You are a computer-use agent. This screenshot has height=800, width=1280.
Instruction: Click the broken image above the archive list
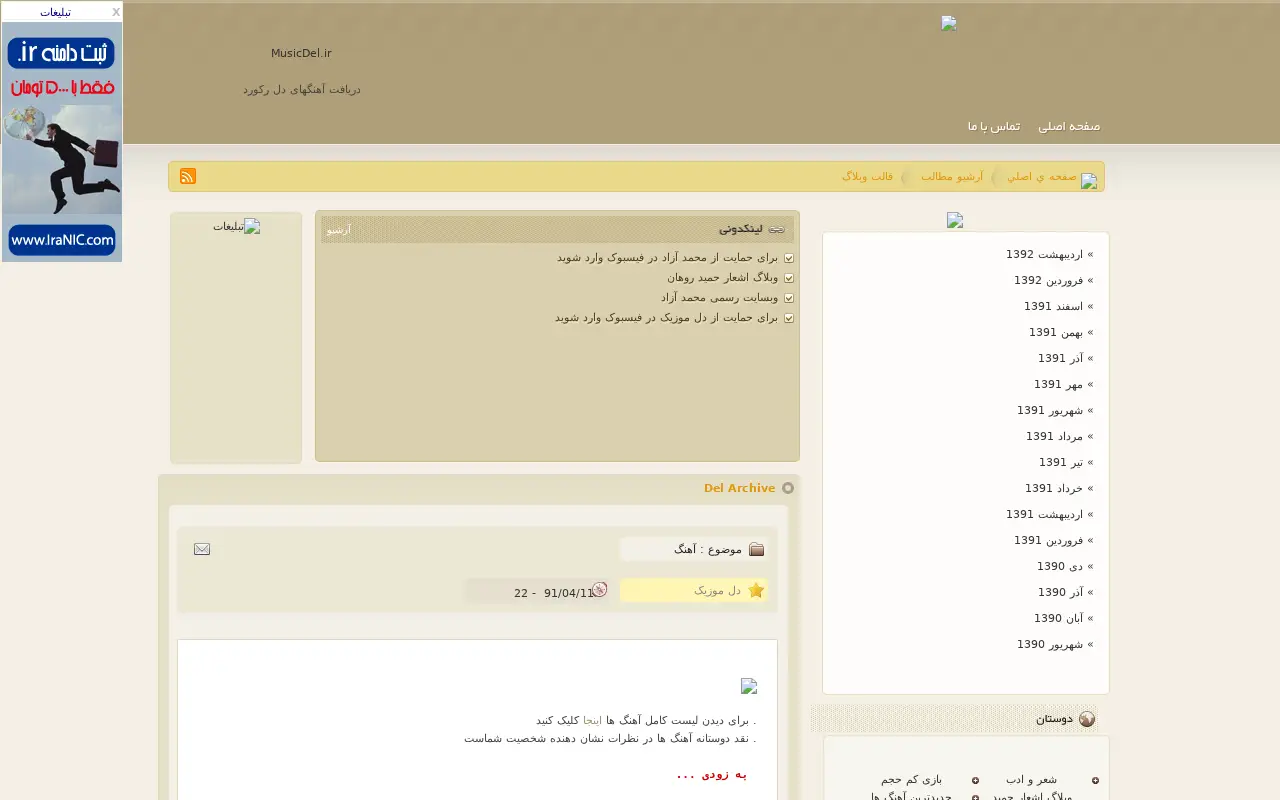coord(955,221)
